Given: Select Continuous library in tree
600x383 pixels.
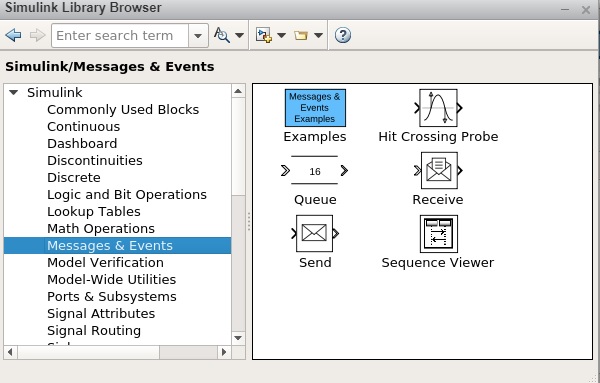Looking at the screenshot, I should pos(83,127).
